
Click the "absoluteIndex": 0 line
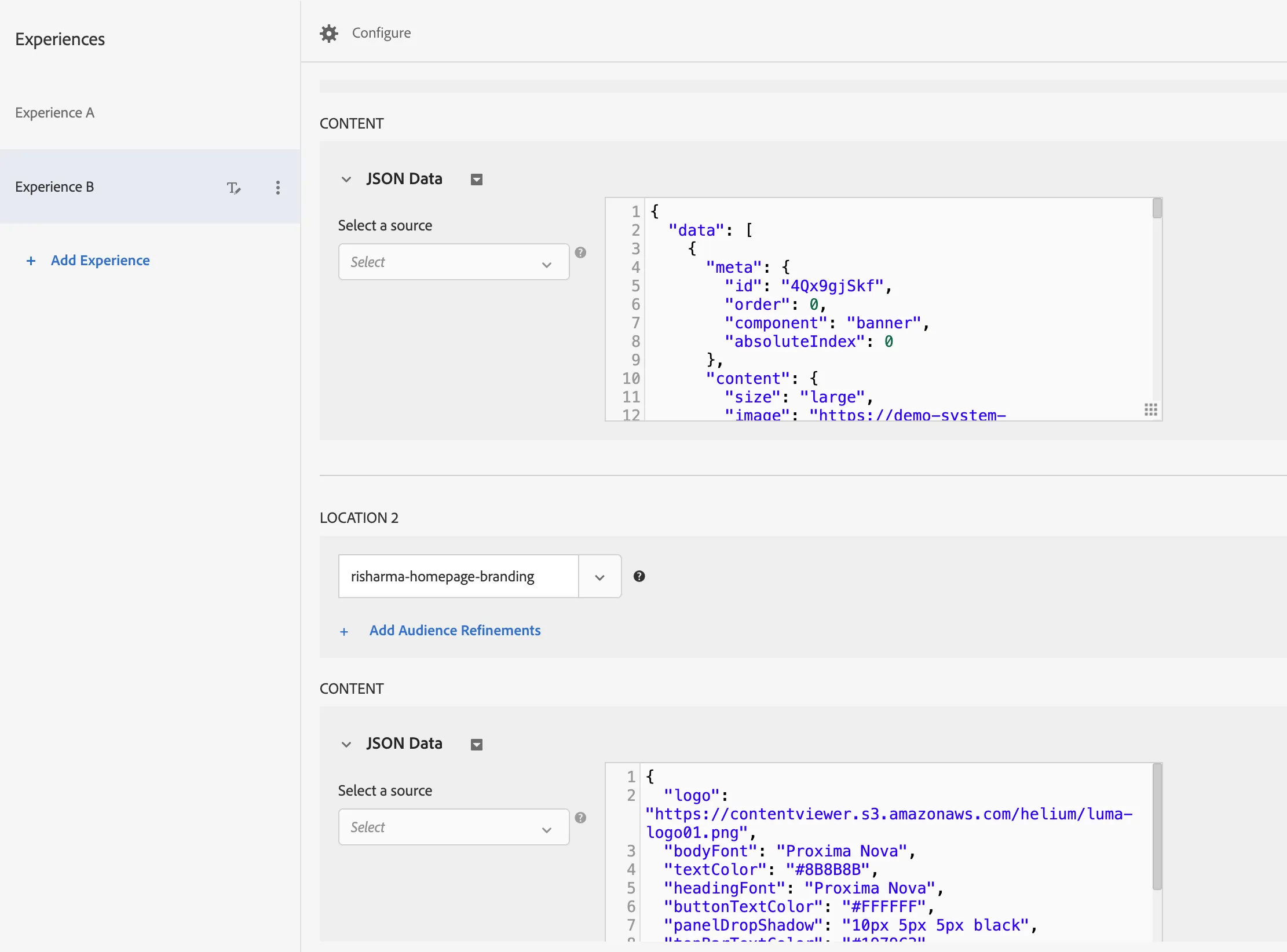[x=809, y=342]
